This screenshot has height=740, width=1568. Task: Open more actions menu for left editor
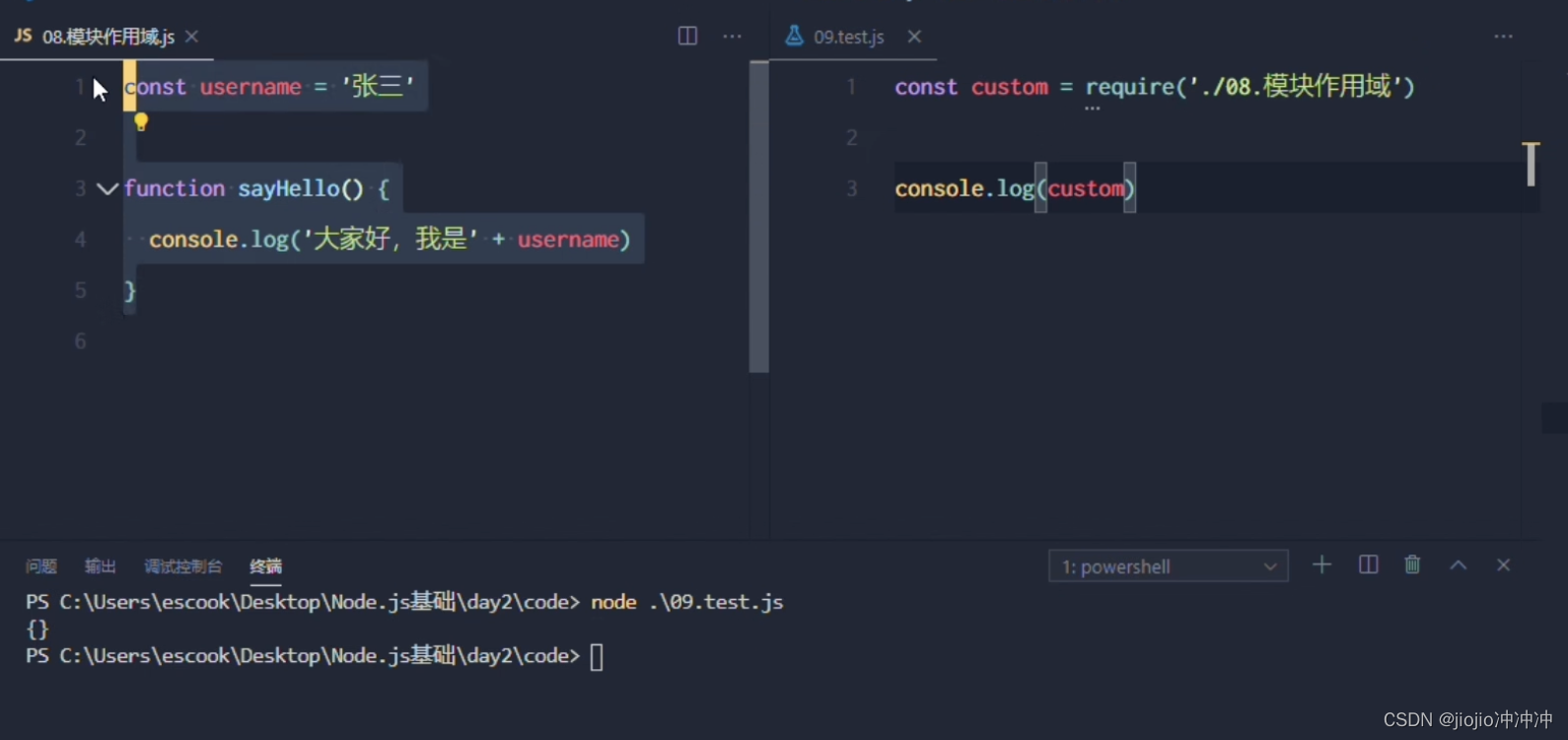coord(732,37)
